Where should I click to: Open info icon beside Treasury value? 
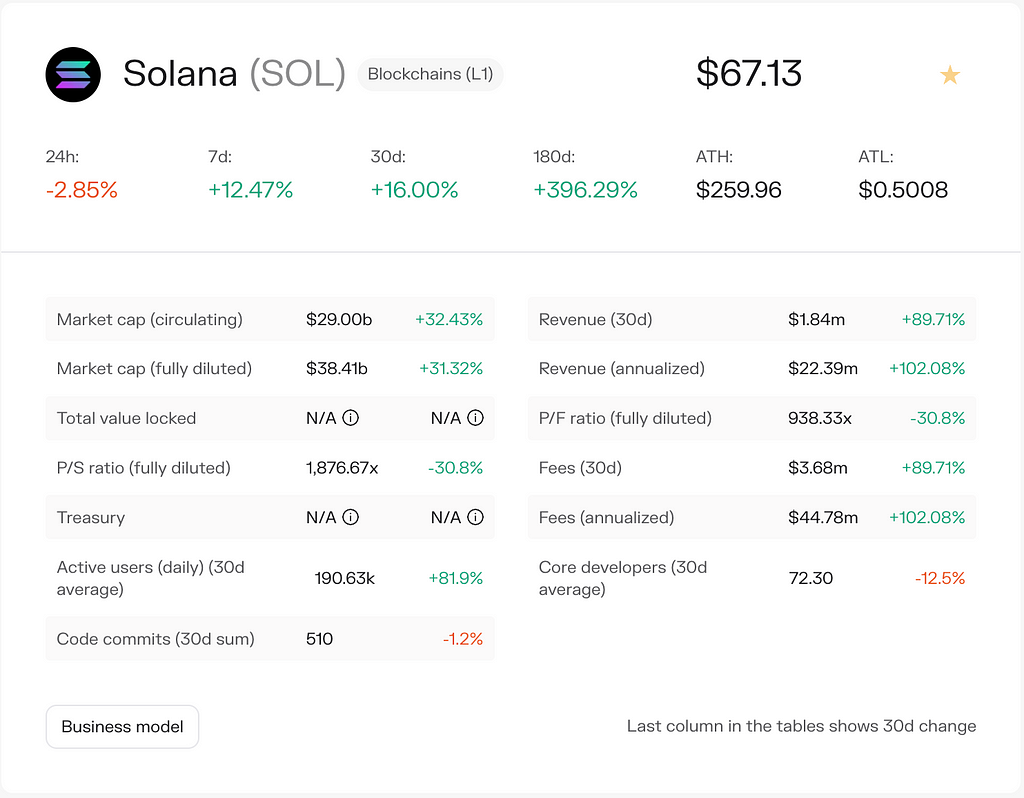[x=351, y=517]
